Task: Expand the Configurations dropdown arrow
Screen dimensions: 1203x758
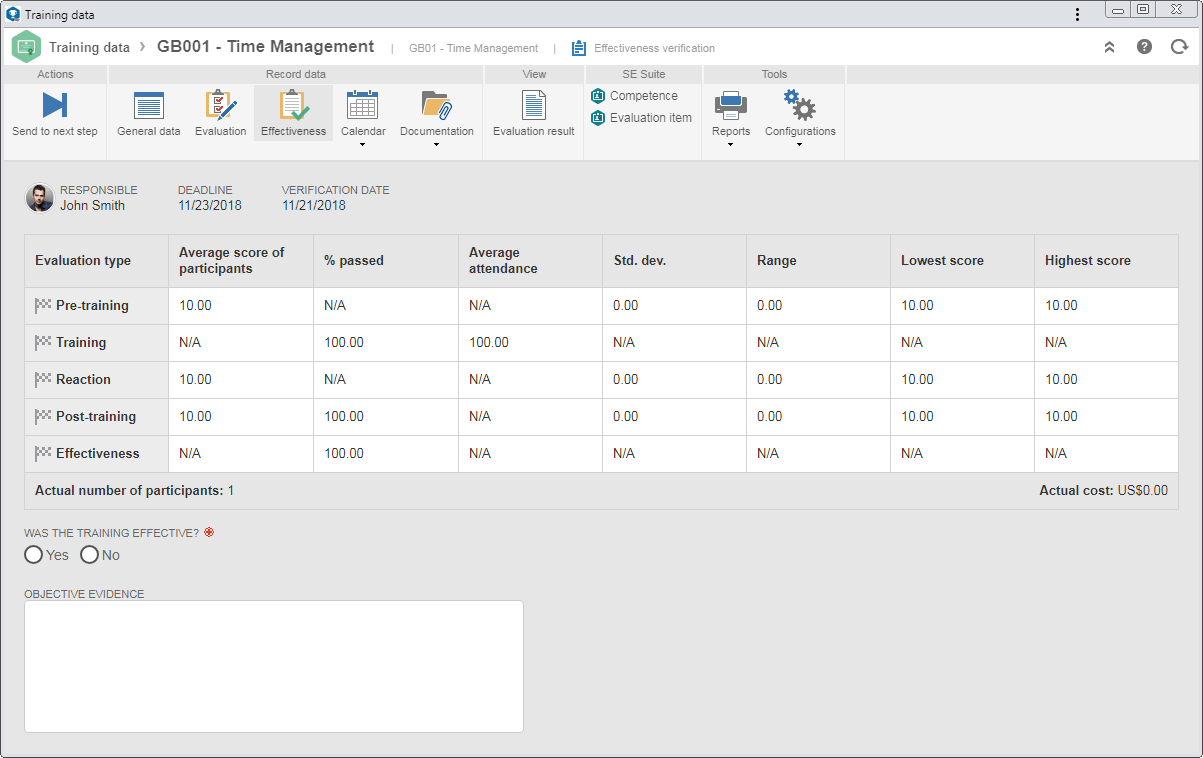Action: (800, 145)
